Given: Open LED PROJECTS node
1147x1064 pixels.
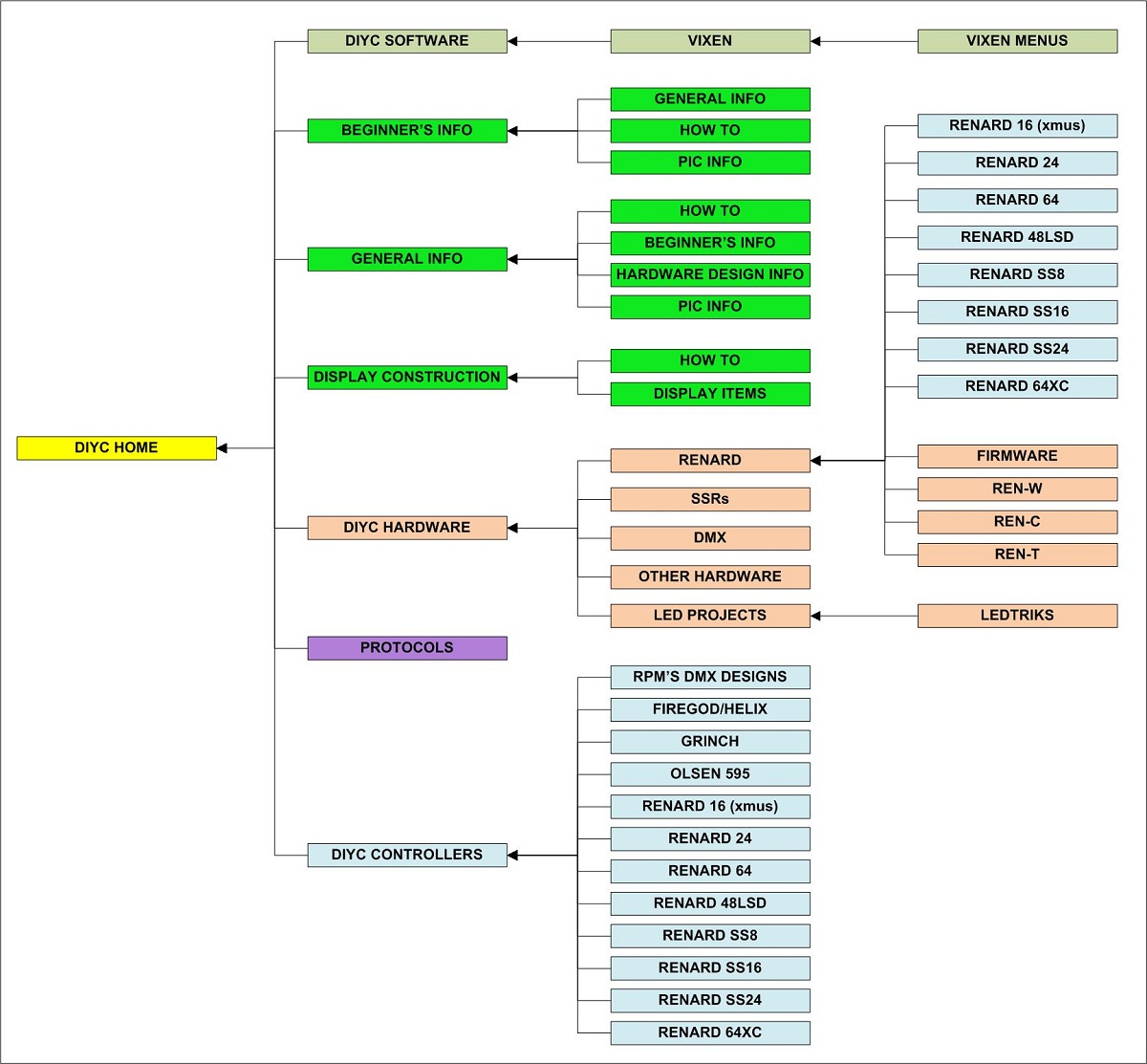Looking at the screenshot, I should click(x=710, y=616).
